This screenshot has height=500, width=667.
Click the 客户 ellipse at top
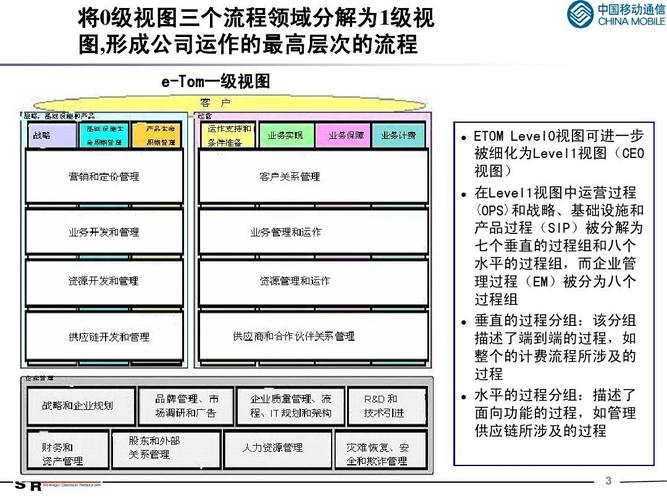pos(229,103)
